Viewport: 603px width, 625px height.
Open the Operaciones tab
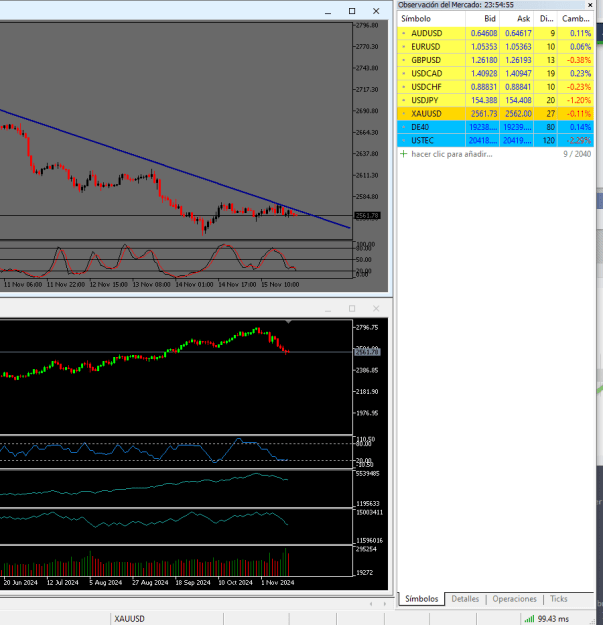(514, 599)
